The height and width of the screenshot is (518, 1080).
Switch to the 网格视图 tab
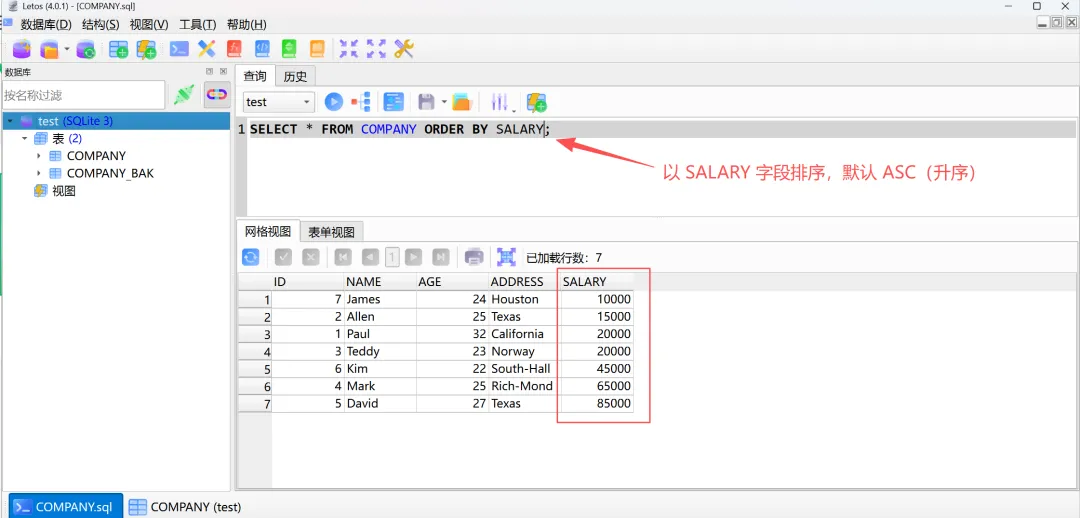point(268,231)
